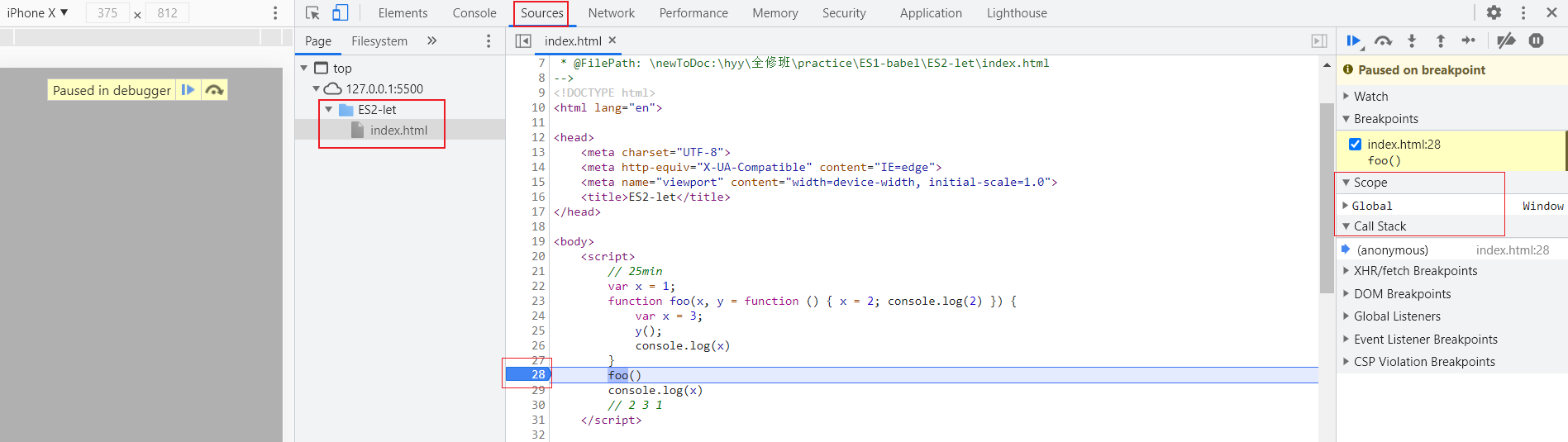1568x442 pixels.
Task: Expand the Global scope entry
Action: click(1345, 206)
